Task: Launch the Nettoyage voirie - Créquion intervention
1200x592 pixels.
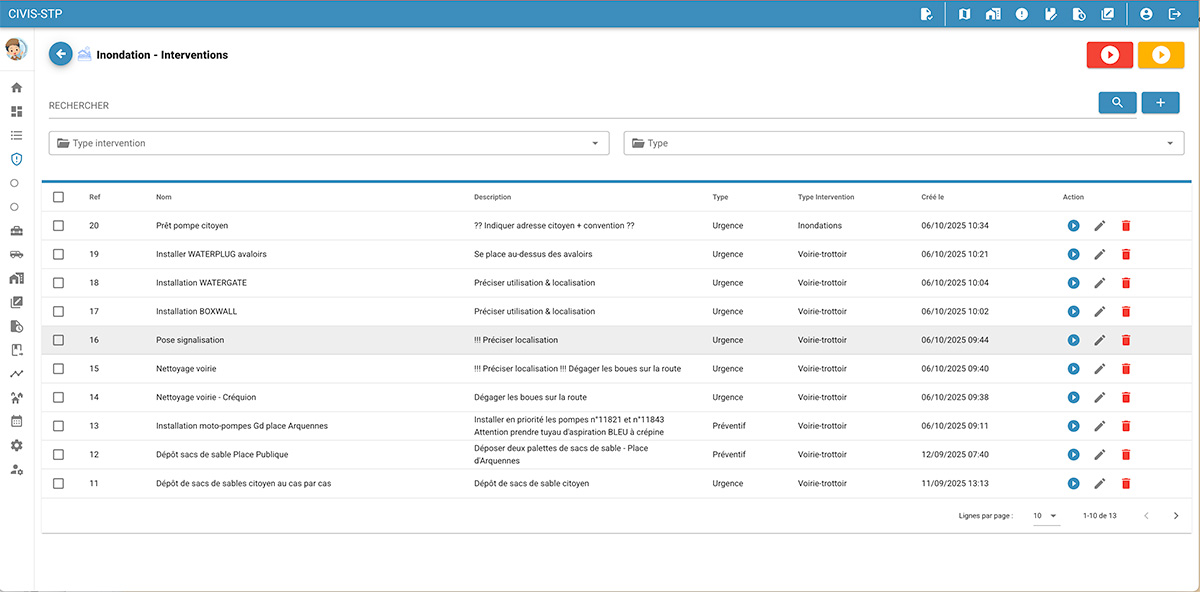Action: click(x=1073, y=398)
